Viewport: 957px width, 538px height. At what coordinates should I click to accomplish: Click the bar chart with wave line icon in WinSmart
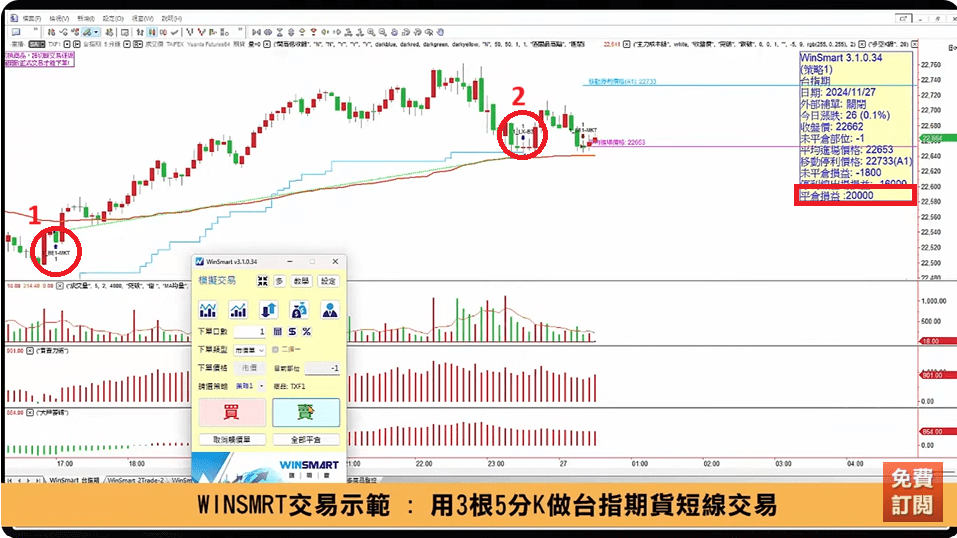208,310
